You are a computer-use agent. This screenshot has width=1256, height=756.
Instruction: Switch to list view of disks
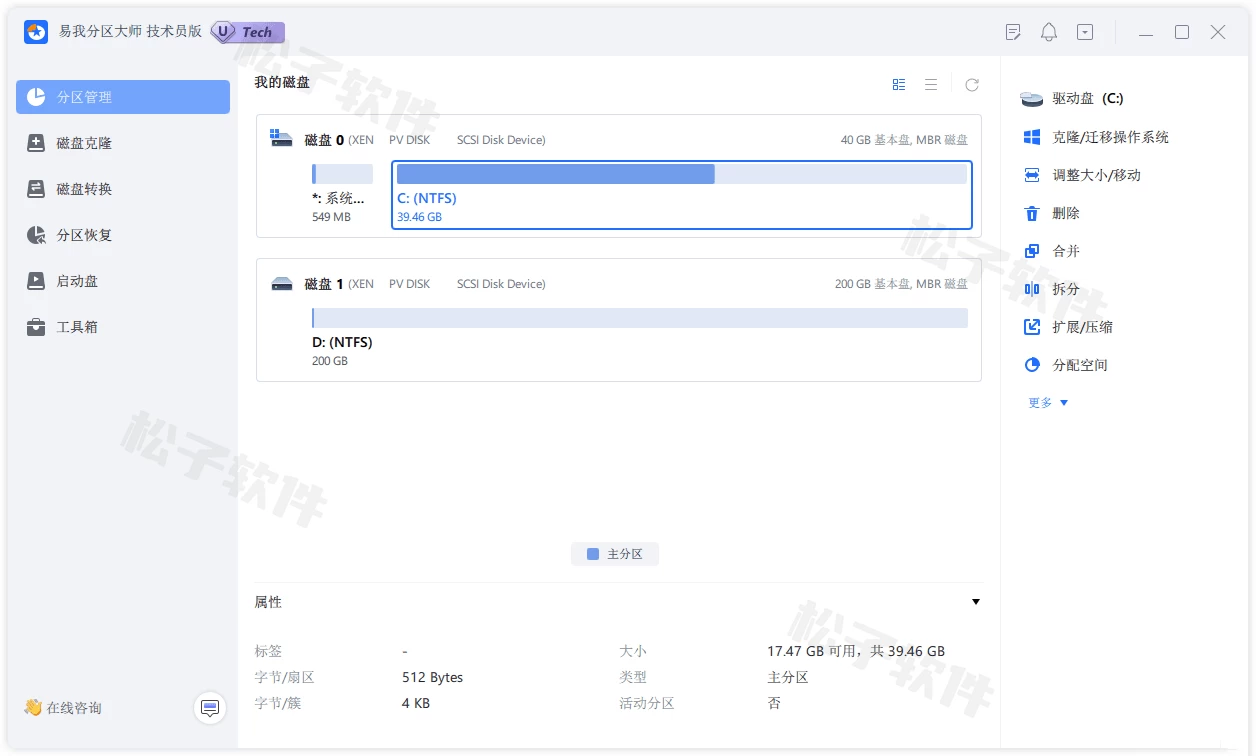(x=931, y=85)
